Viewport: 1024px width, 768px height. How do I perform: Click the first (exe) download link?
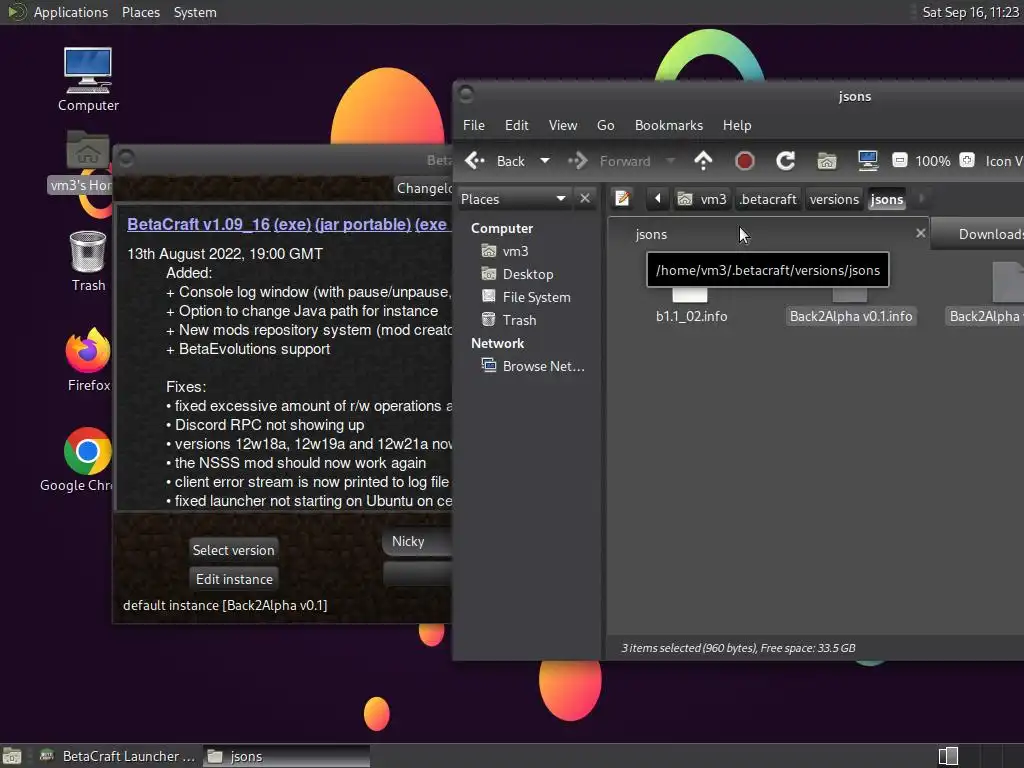(x=292, y=224)
